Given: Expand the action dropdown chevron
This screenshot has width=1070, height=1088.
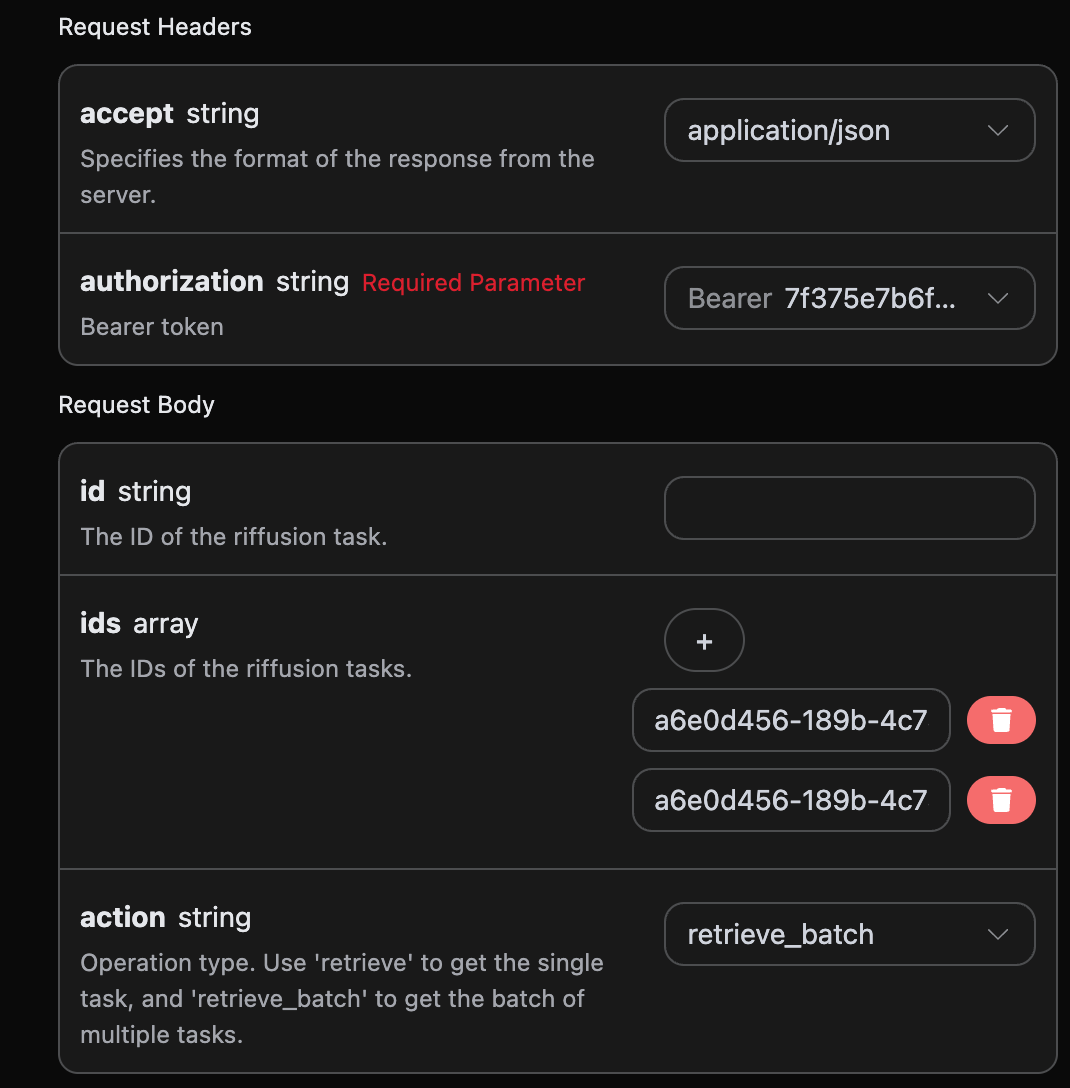Looking at the screenshot, I should (997, 934).
